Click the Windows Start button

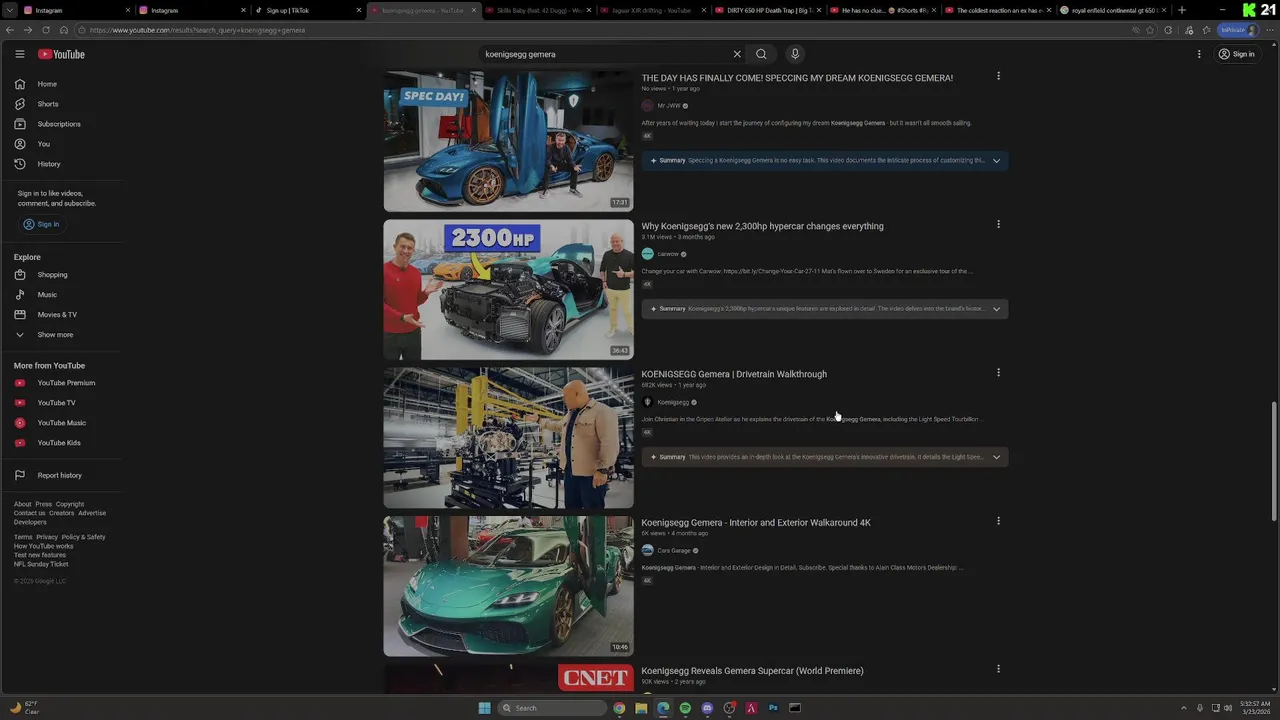(x=484, y=708)
